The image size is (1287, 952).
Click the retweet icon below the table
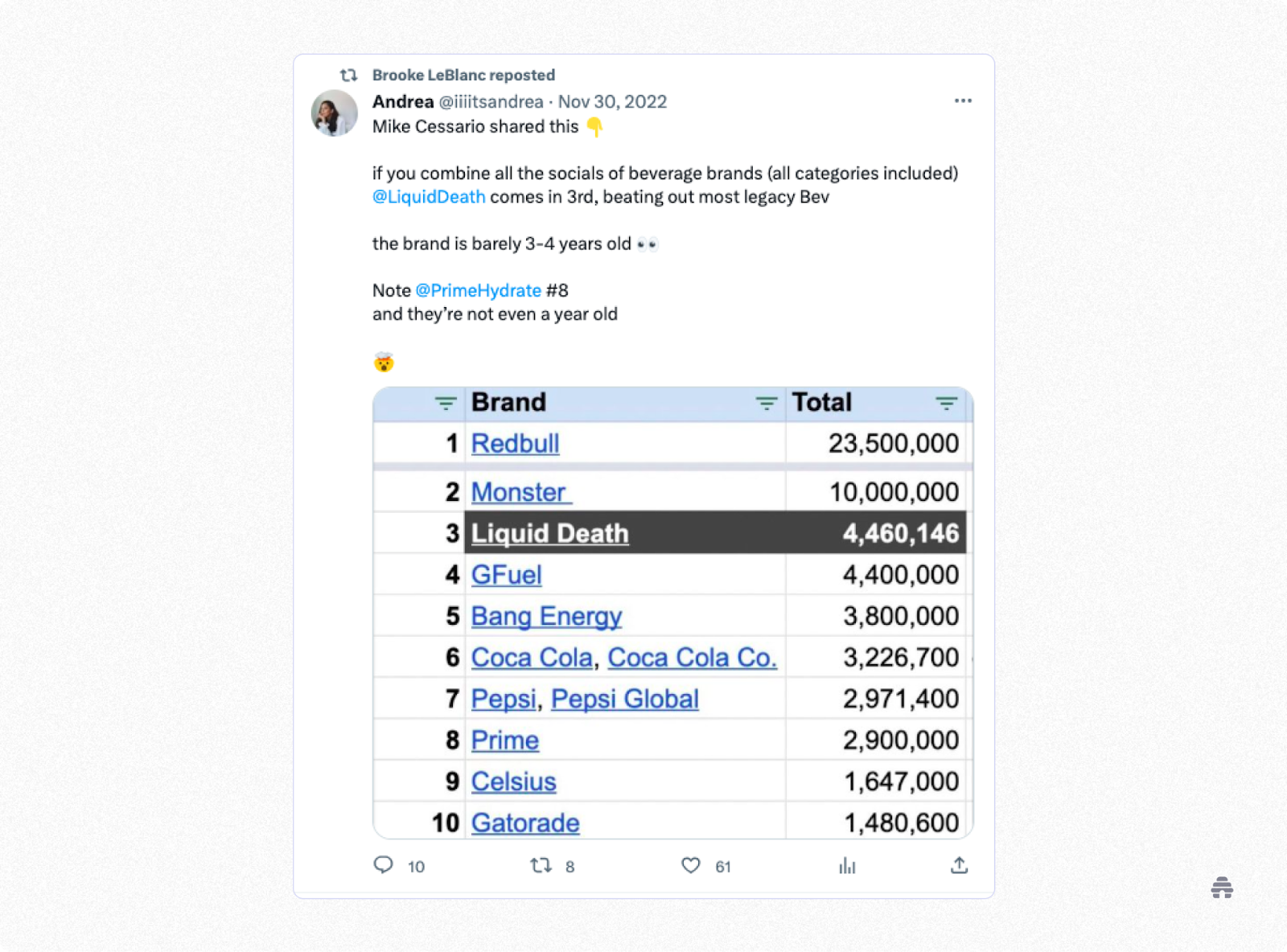point(541,865)
